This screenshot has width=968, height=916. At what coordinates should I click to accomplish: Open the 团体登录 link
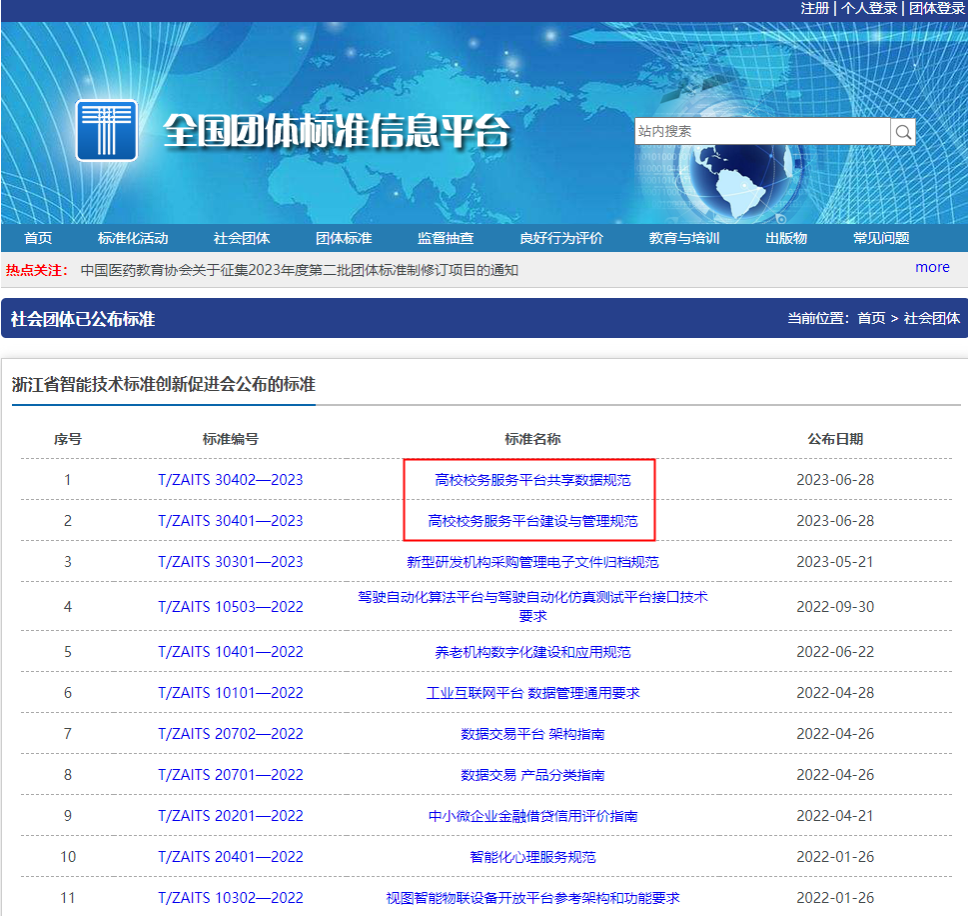tap(936, 8)
